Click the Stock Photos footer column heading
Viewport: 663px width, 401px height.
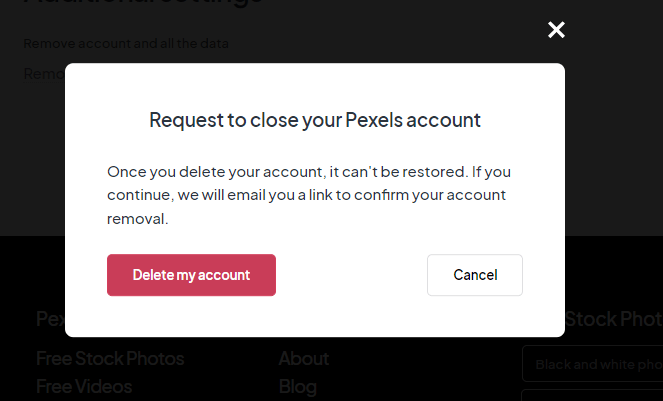tap(612, 319)
